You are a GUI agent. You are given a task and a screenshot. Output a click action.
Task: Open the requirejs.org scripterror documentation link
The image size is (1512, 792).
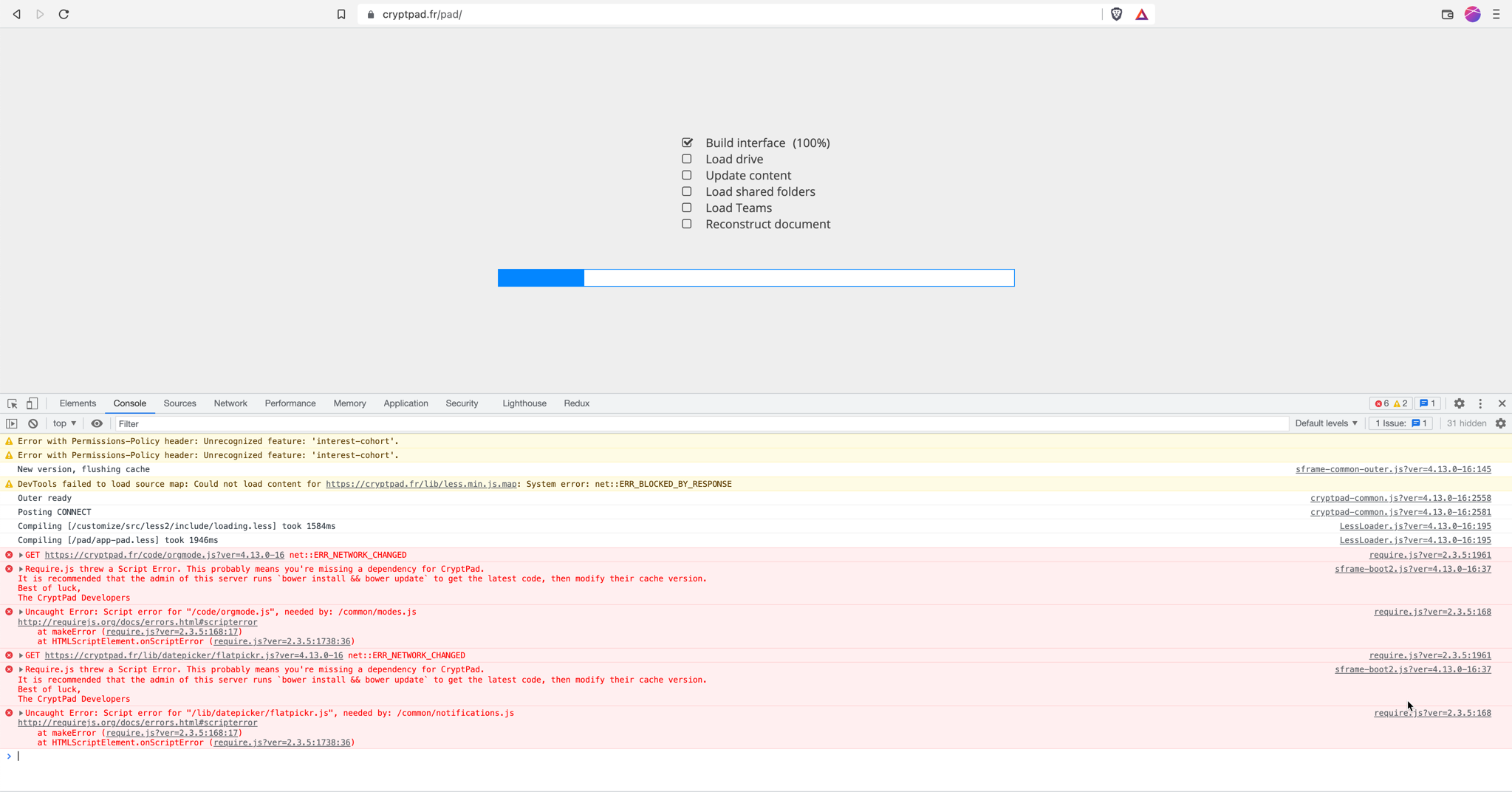137,621
